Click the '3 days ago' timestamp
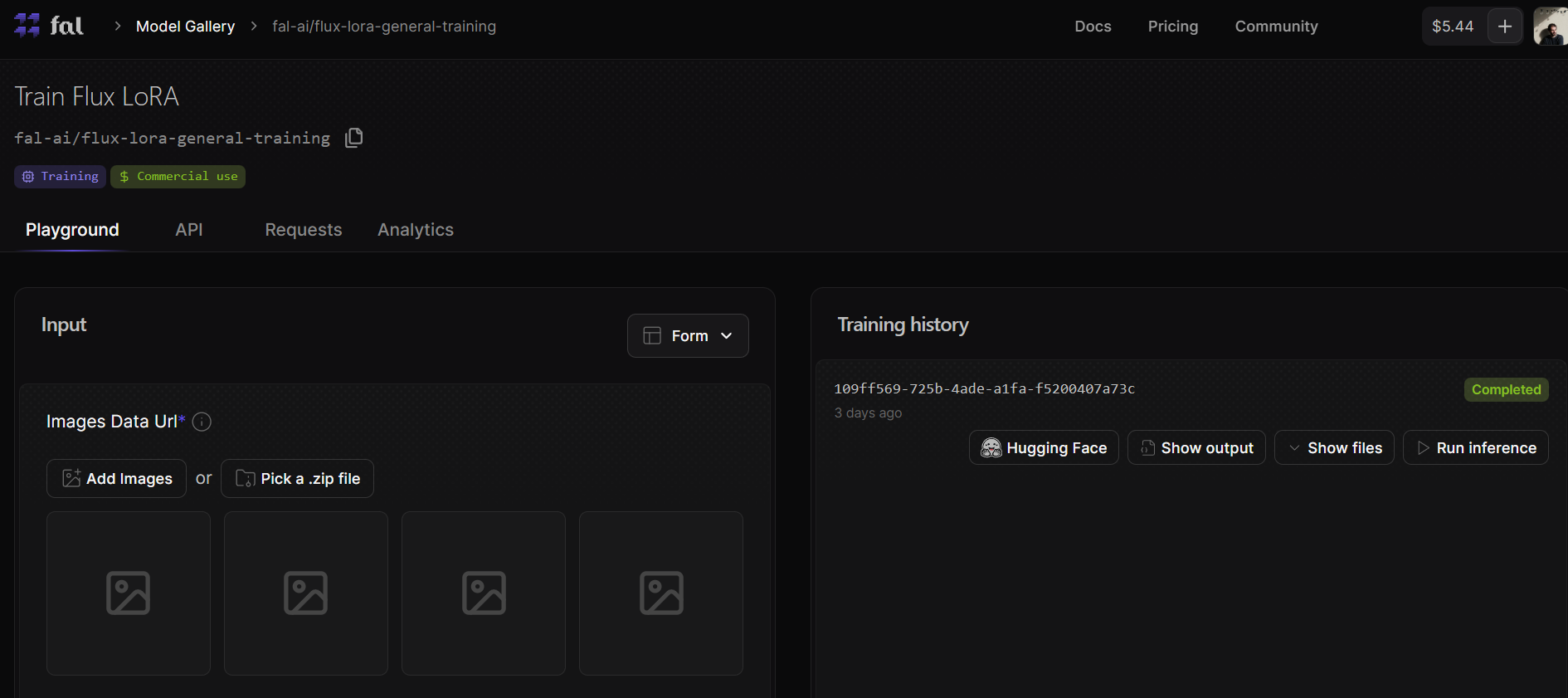 tap(868, 412)
